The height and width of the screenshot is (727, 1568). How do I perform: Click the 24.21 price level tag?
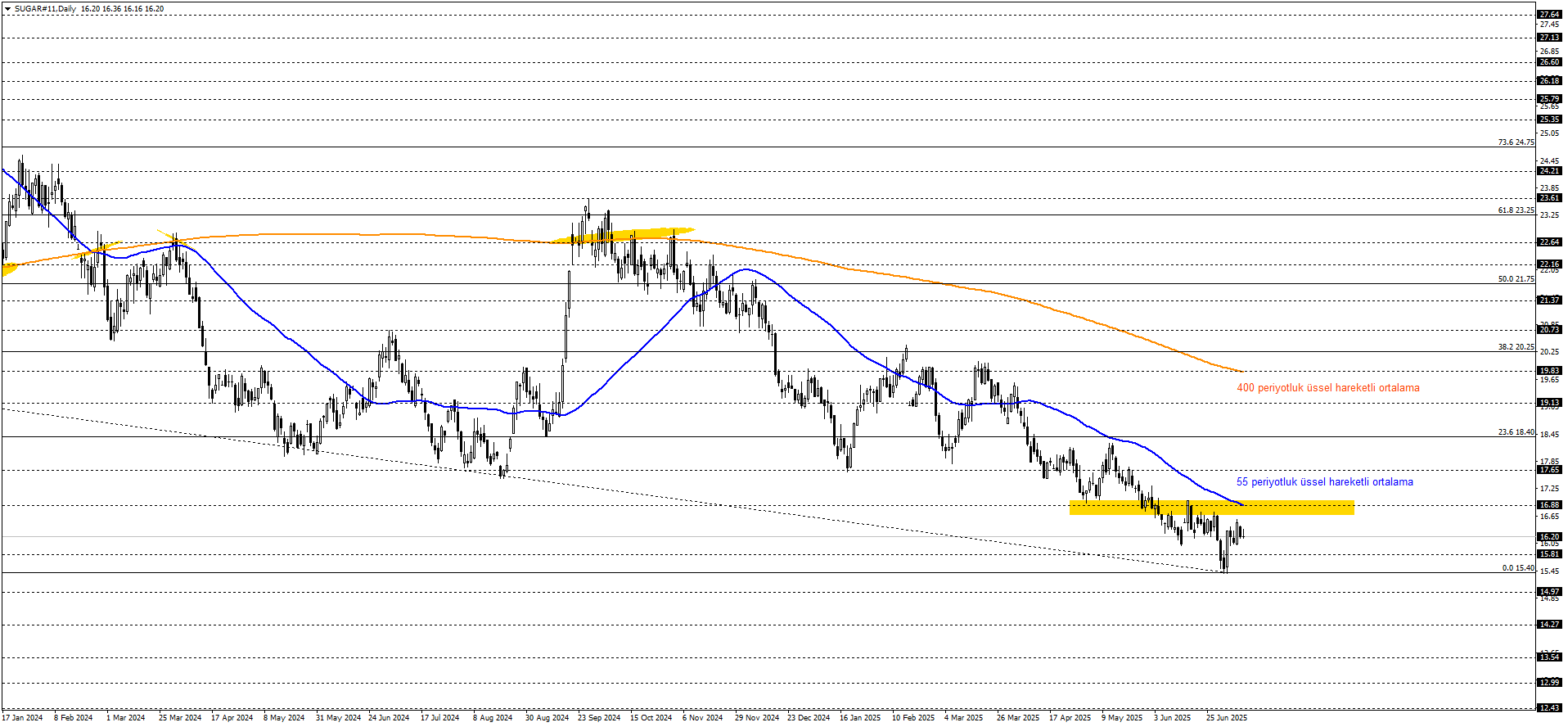[1549, 171]
